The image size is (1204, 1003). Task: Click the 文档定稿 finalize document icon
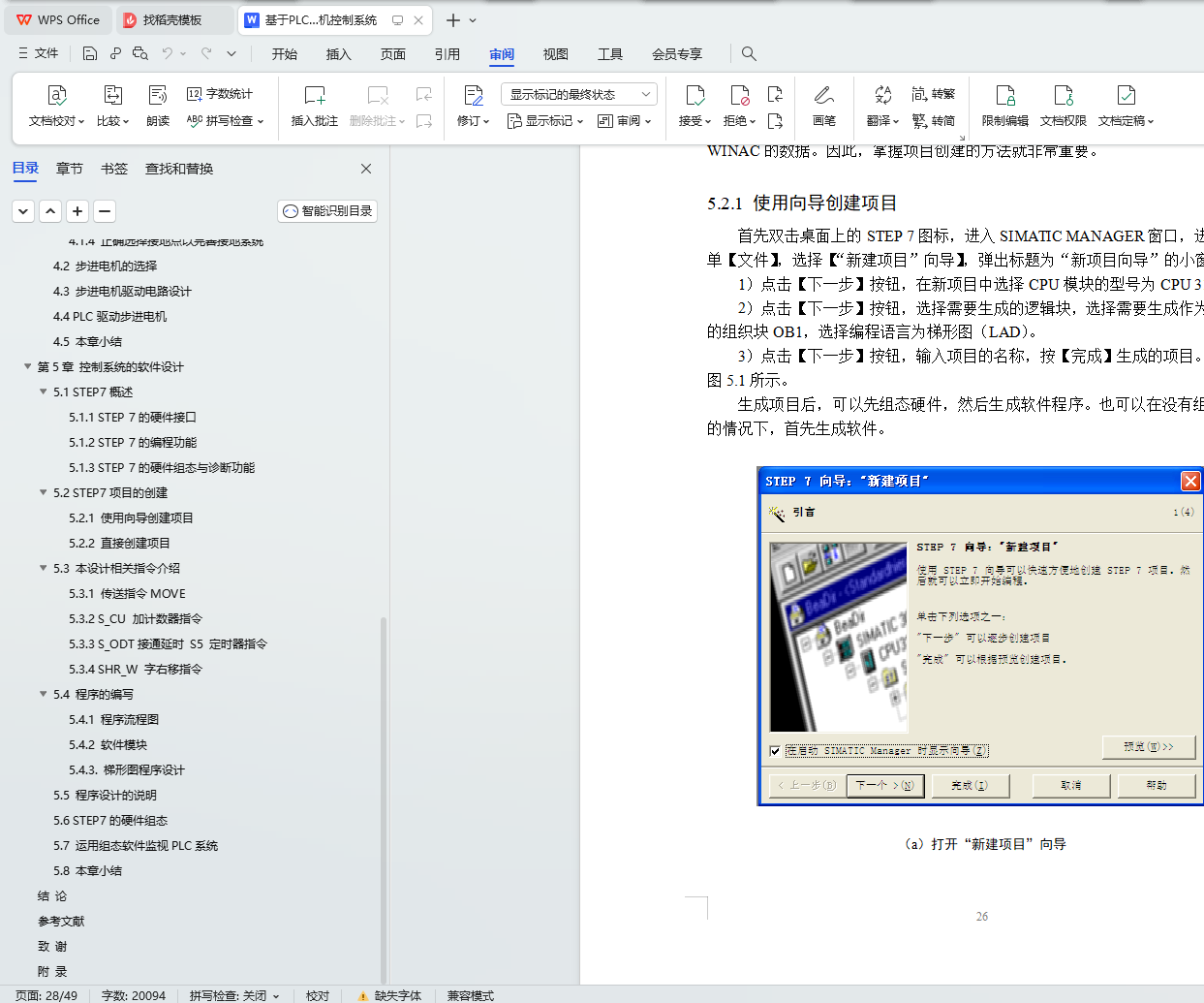tap(1126, 95)
